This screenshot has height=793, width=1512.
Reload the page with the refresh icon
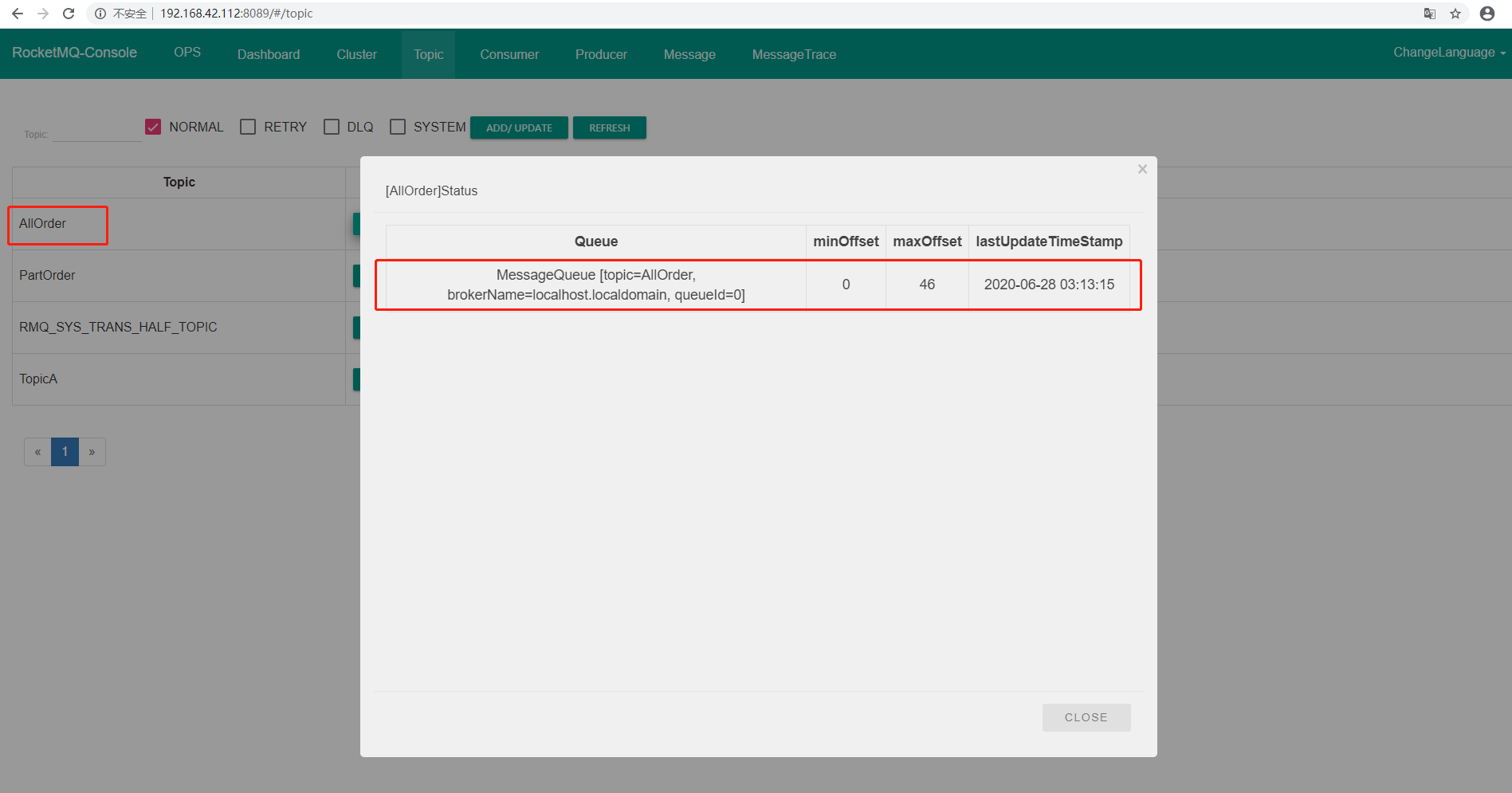[69, 14]
